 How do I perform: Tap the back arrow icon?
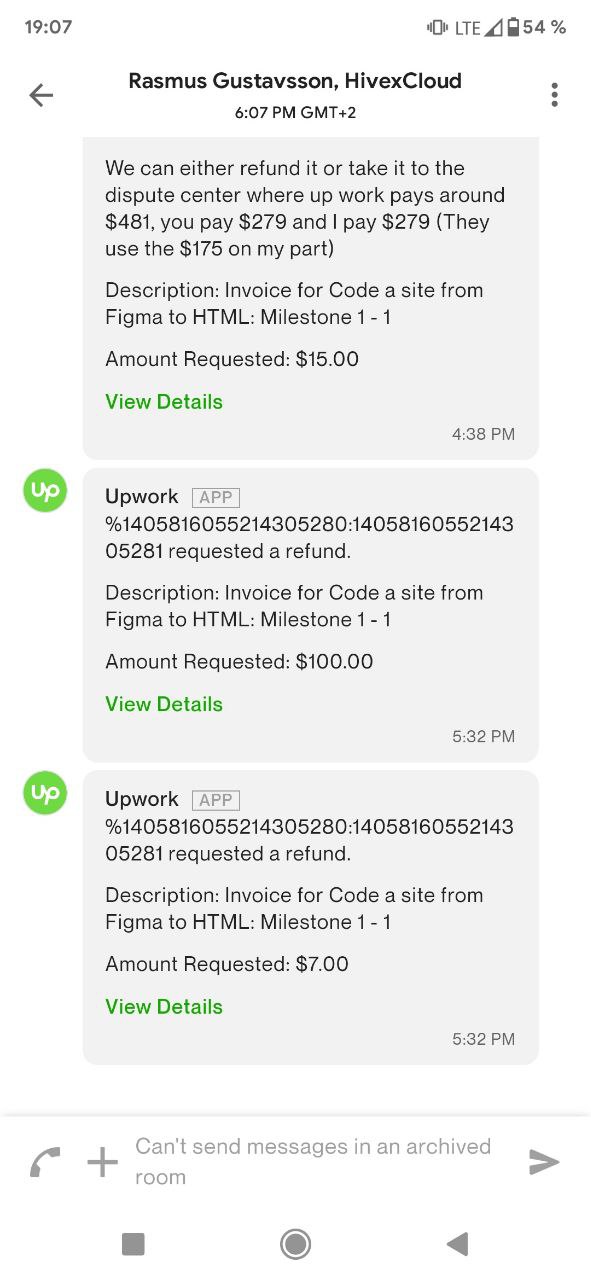click(x=41, y=95)
